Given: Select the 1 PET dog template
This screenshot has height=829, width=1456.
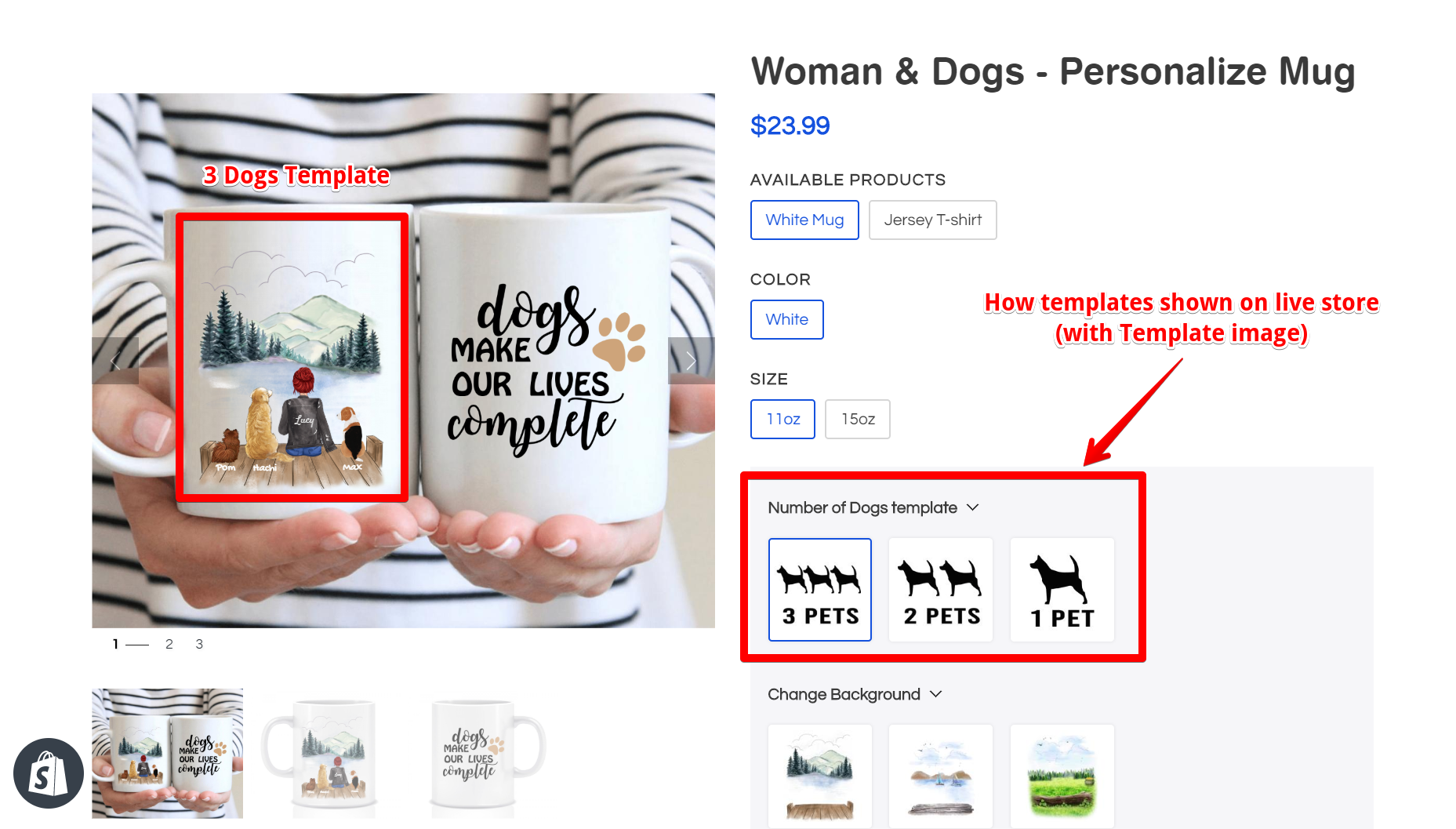Looking at the screenshot, I should tap(1062, 590).
